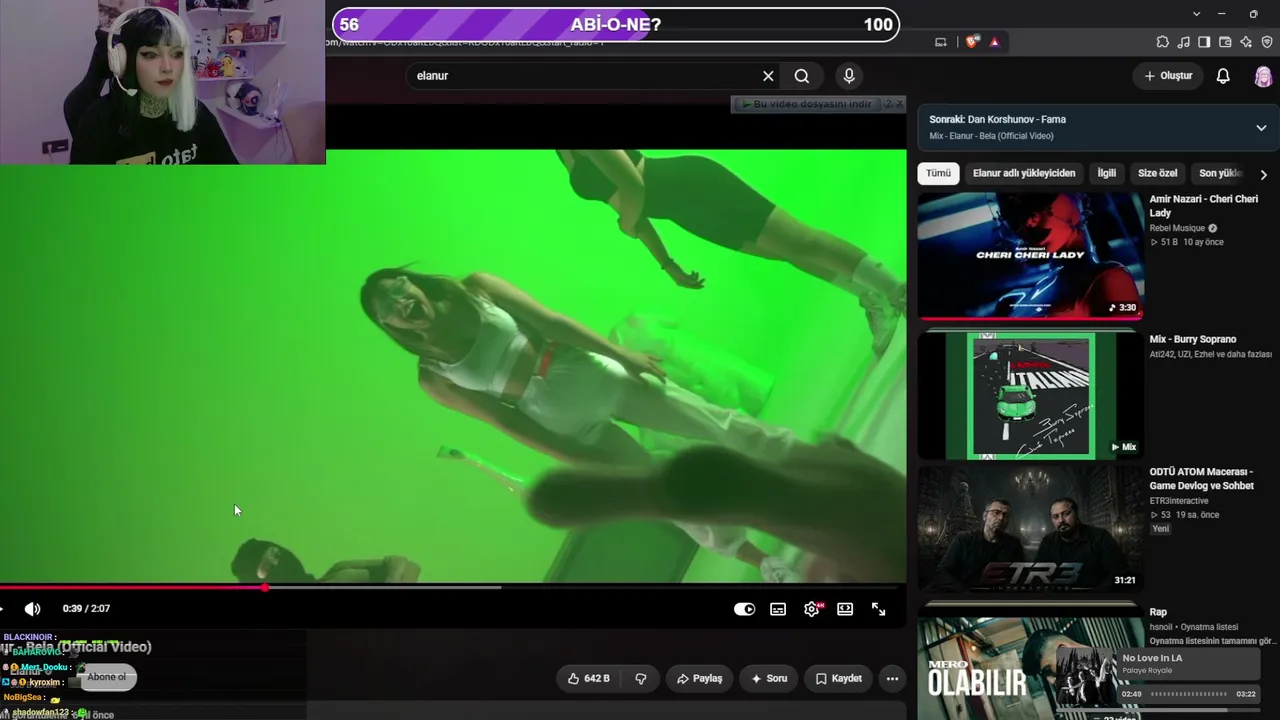Select Elanur adlı yükleyiciden chip
The image size is (1280, 720).
click(1024, 173)
